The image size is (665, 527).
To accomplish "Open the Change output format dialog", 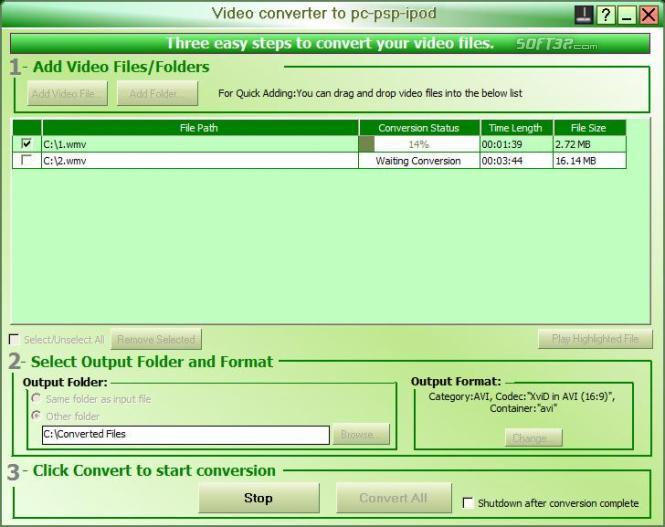I will tap(530, 438).
